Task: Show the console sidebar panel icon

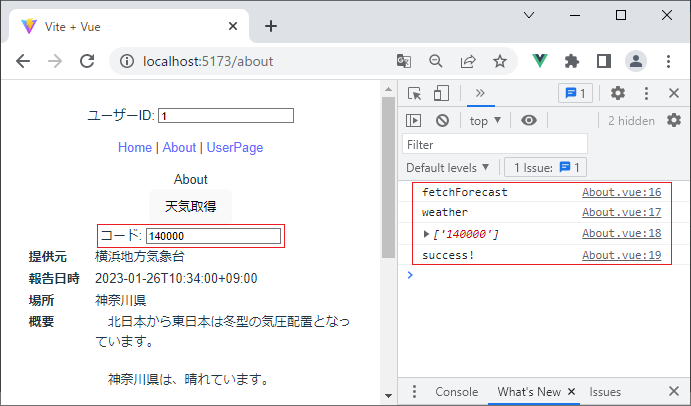Action: tap(414, 120)
